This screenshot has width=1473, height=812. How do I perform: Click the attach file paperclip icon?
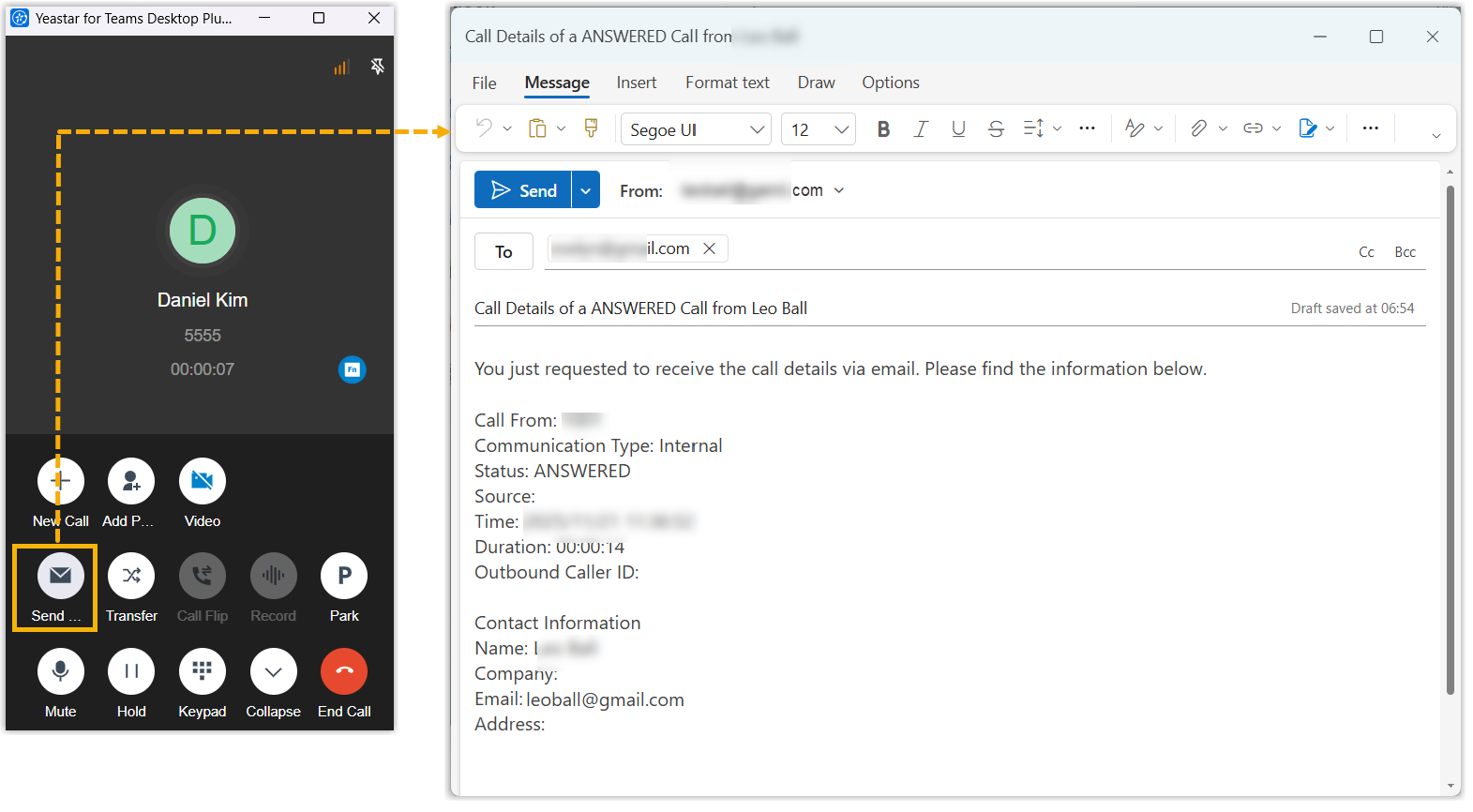click(x=1198, y=128)
